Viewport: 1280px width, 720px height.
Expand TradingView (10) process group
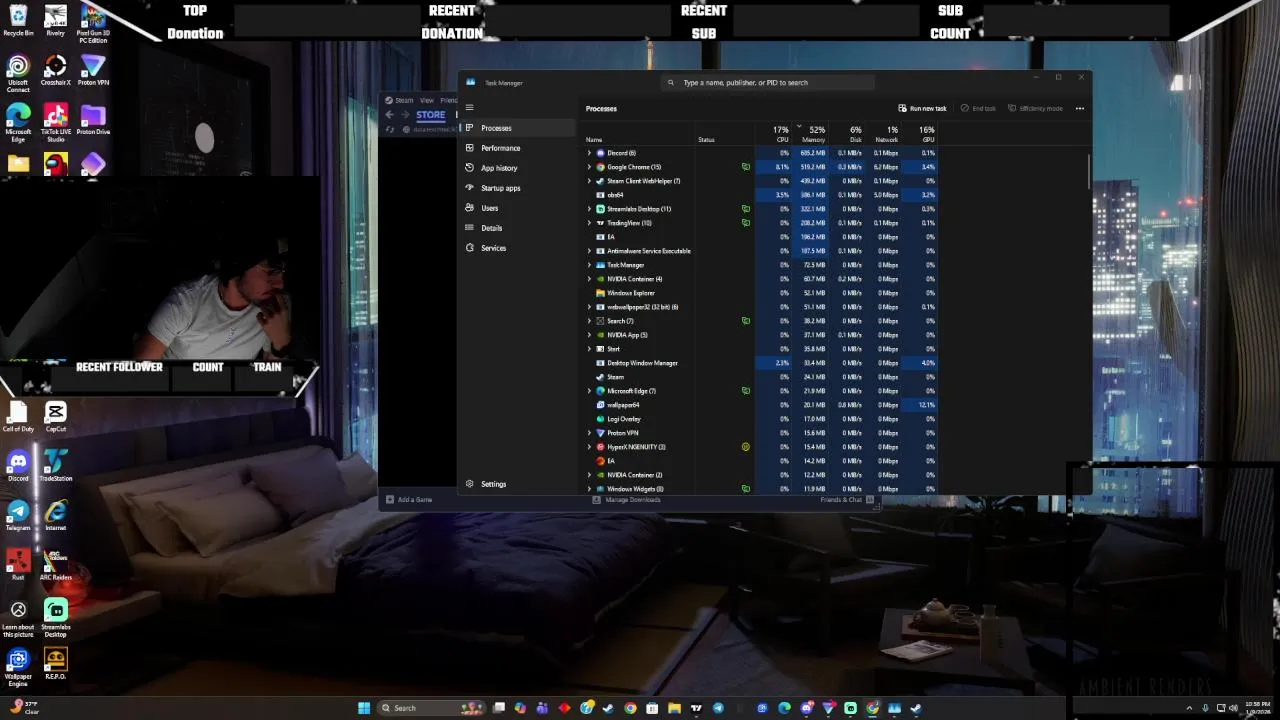click(589, 223)
